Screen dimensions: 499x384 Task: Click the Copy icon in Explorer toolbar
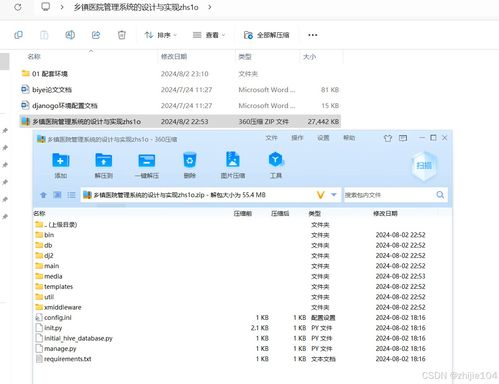19,35
